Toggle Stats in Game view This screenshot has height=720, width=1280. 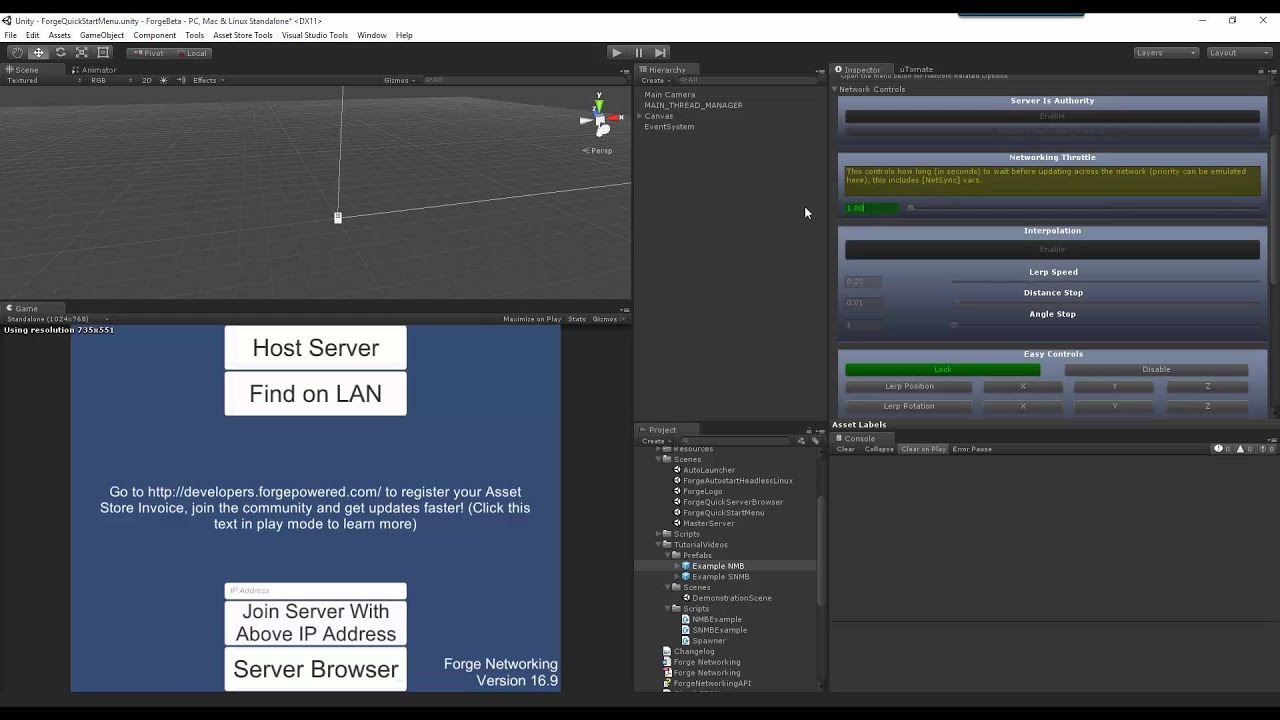[x=577, y=319]
